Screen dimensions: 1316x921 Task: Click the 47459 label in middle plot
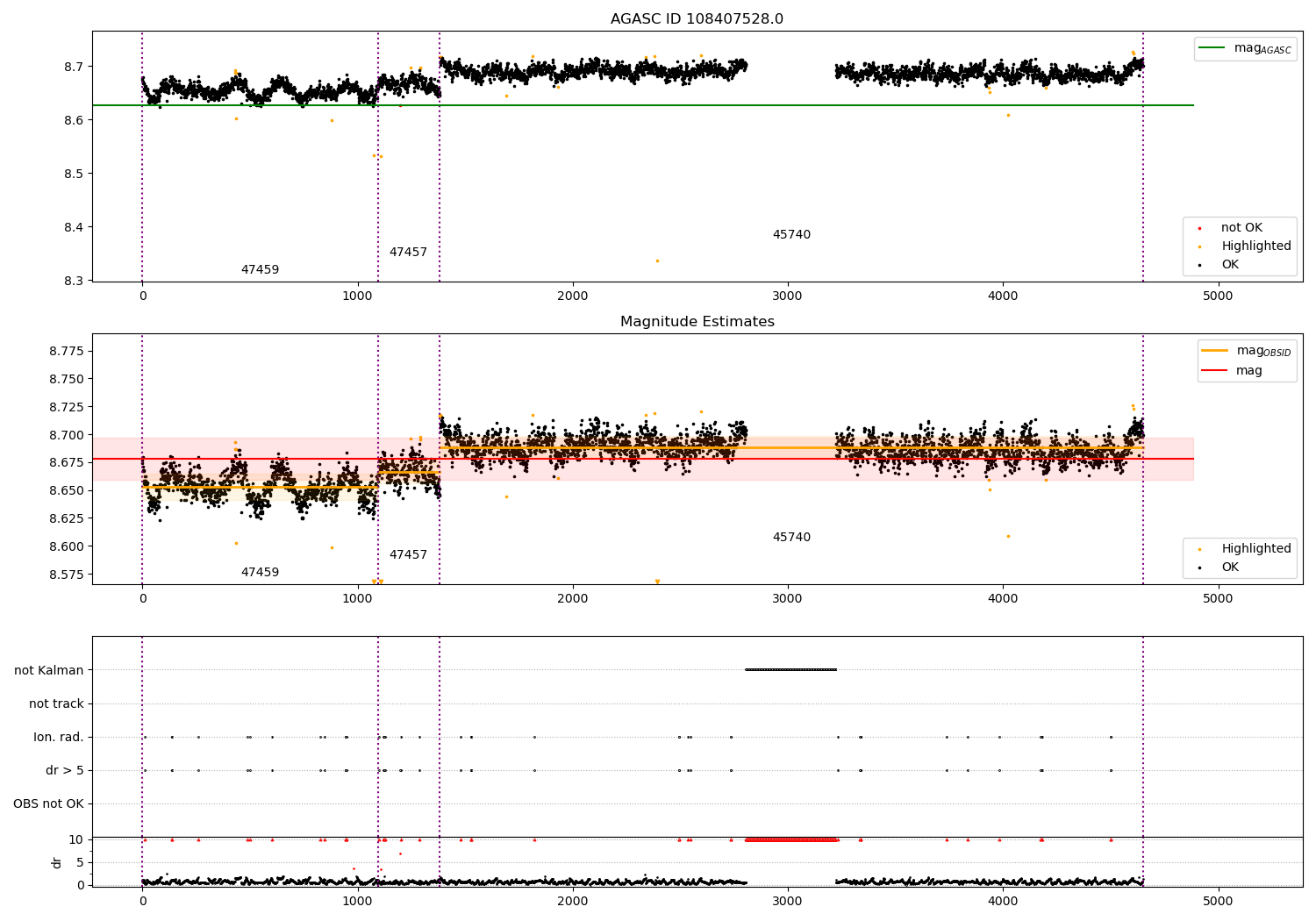click(260, 573)
